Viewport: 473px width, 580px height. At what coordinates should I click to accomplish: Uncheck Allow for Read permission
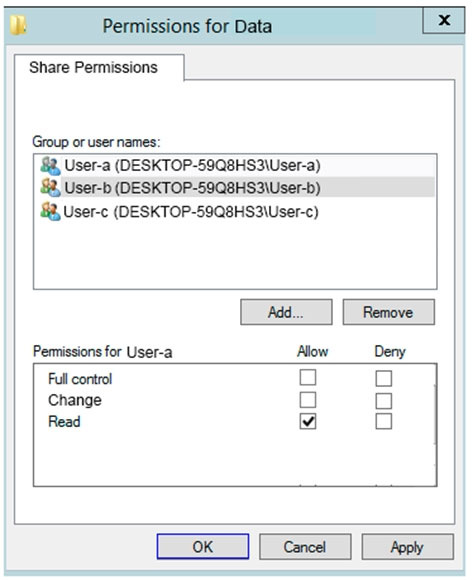pos(308,421)
